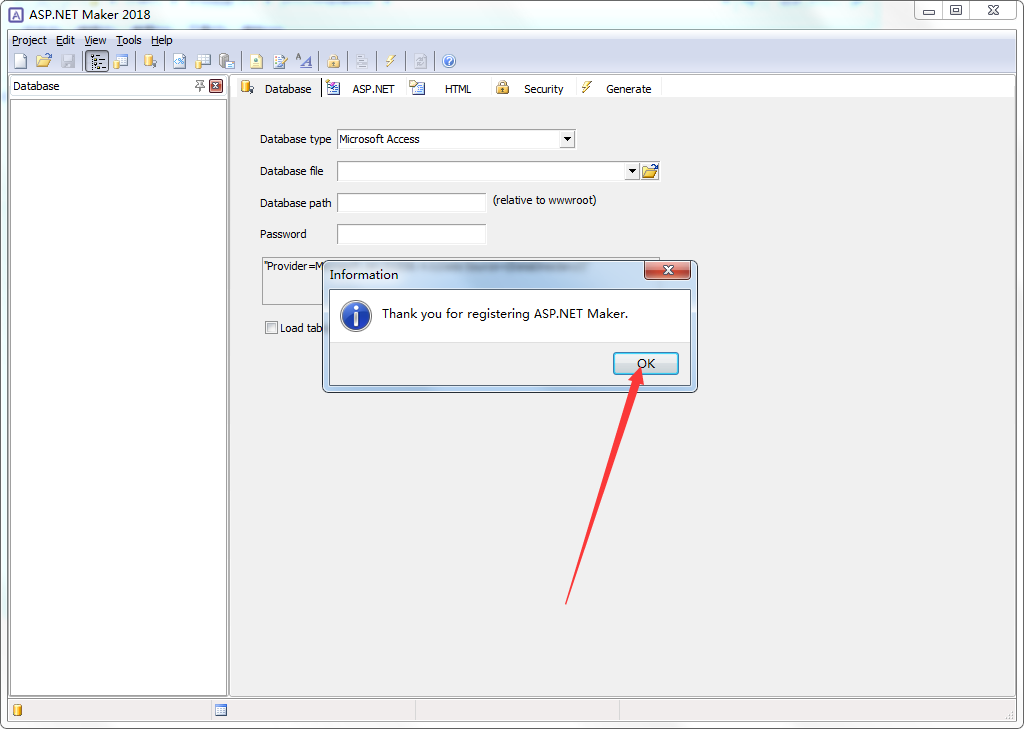1024x729 pixels.
Task: Click the grayed sync document toolbar icon
Action: 420,61
